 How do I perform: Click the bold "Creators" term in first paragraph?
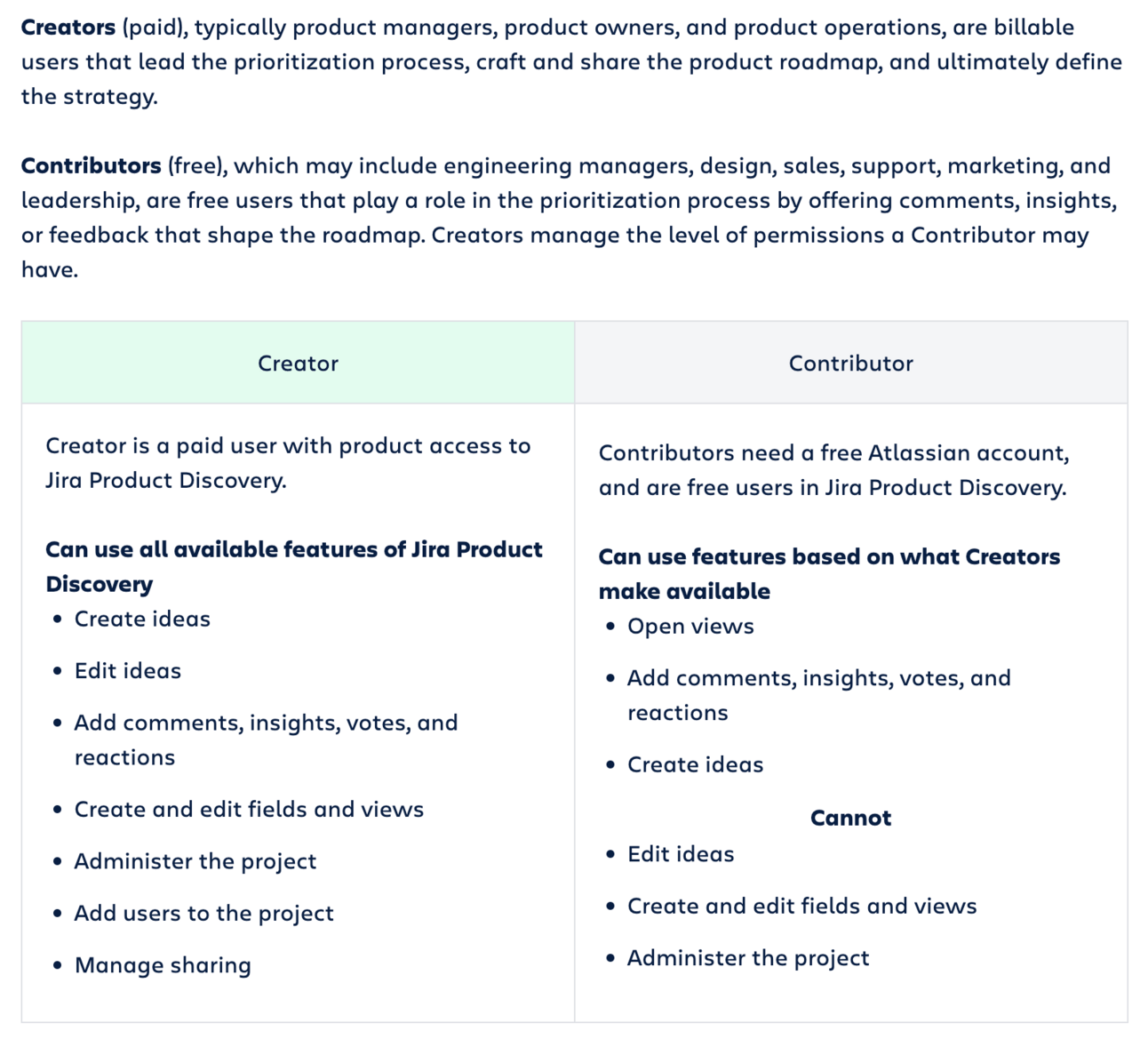(x=68, y=28)
